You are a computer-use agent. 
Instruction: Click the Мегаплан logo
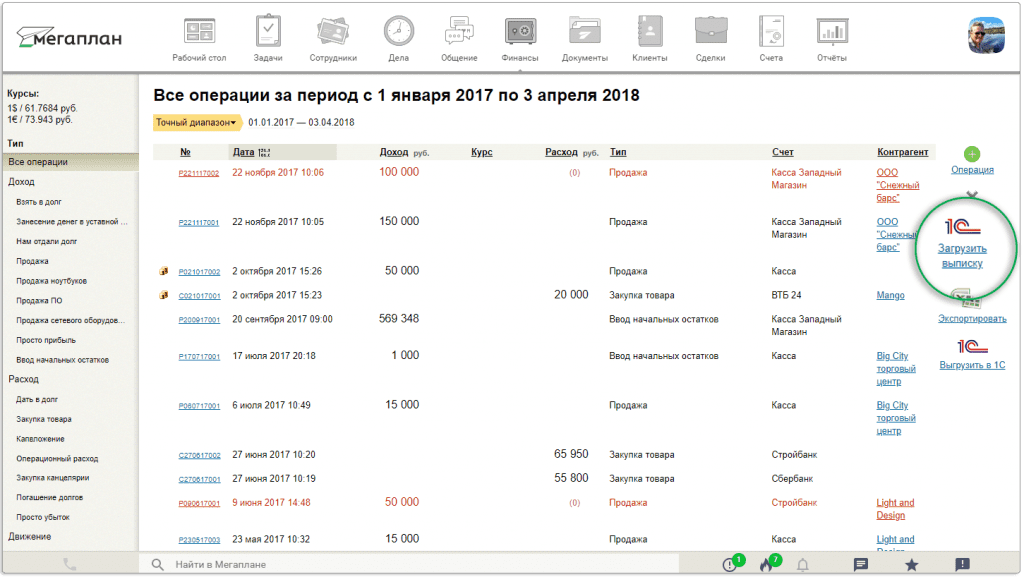(69, 38)
